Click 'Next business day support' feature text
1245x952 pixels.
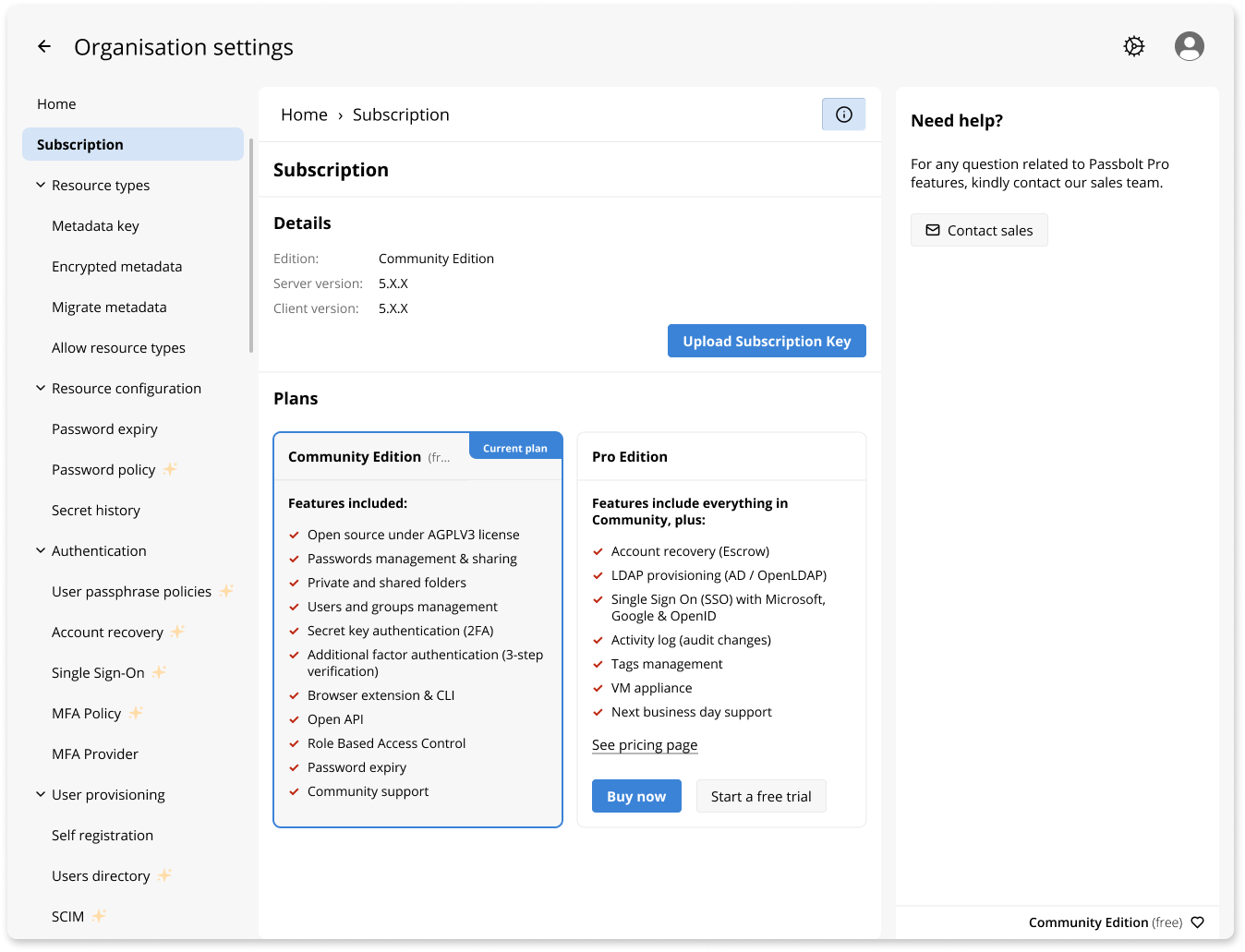click(x=691, y=712)
